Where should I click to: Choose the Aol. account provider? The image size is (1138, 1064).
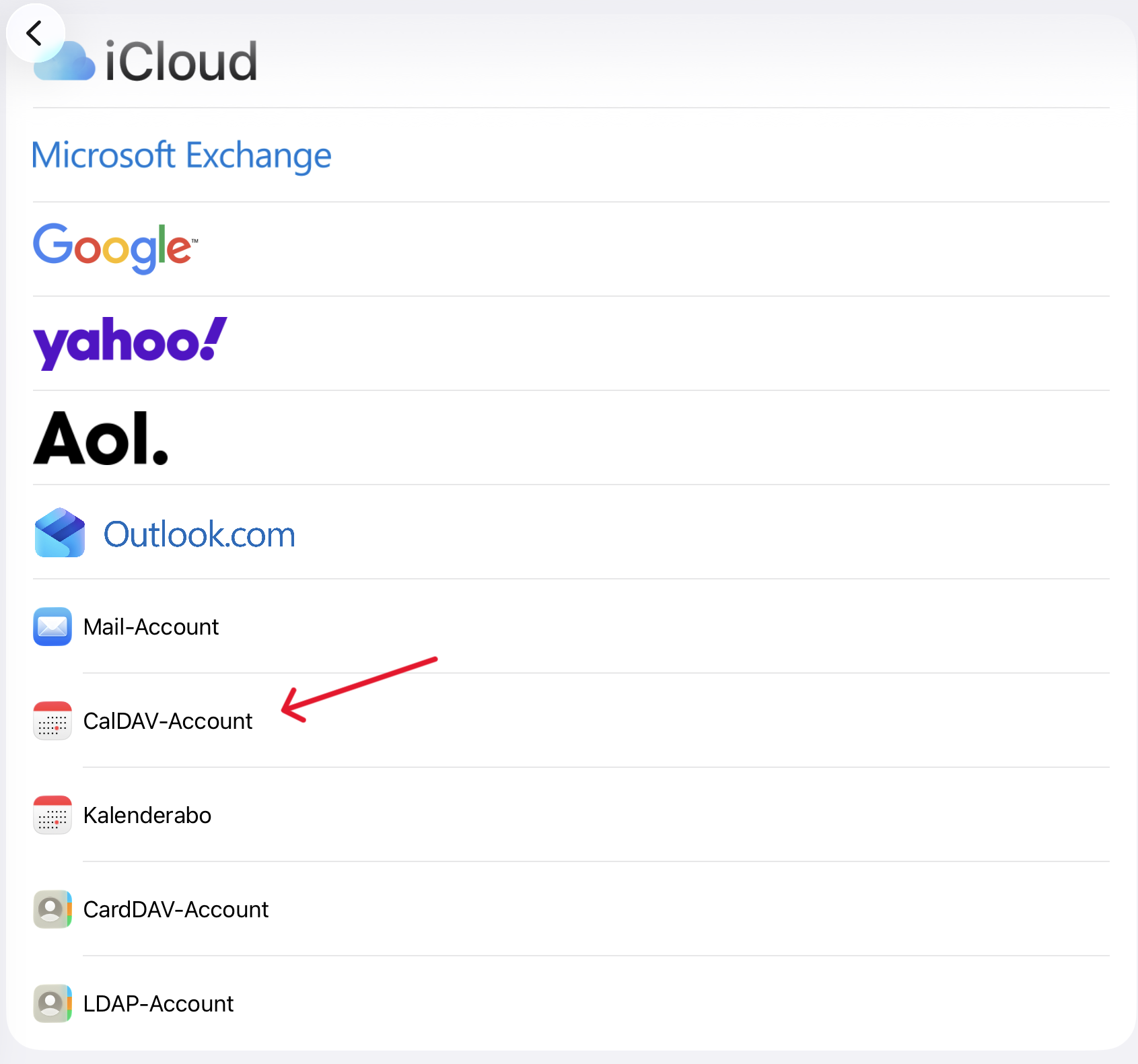pyautogui.click(x=571, y=438)
